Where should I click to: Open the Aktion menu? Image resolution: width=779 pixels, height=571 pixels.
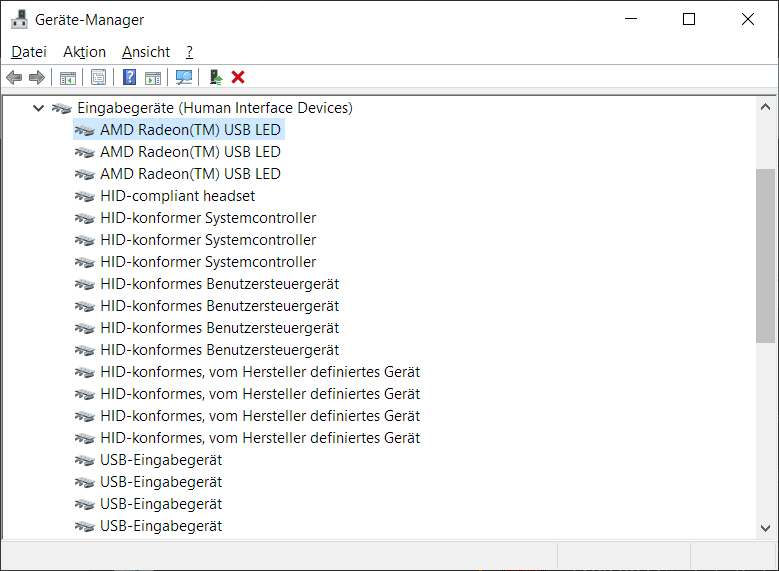click(x=84, y=52)
